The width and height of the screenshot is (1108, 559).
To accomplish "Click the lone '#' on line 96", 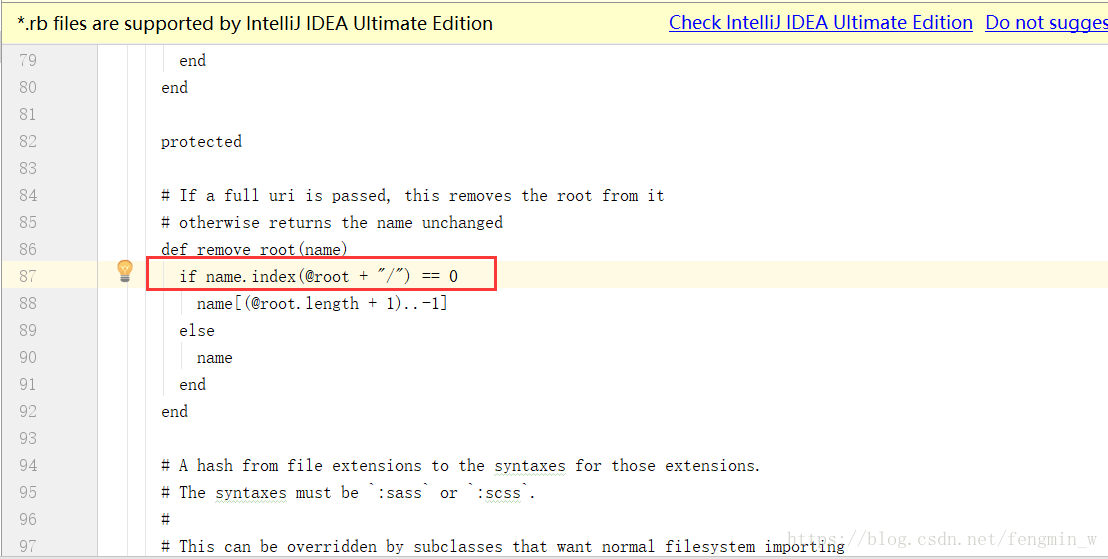I will click(x=165, y=519).
